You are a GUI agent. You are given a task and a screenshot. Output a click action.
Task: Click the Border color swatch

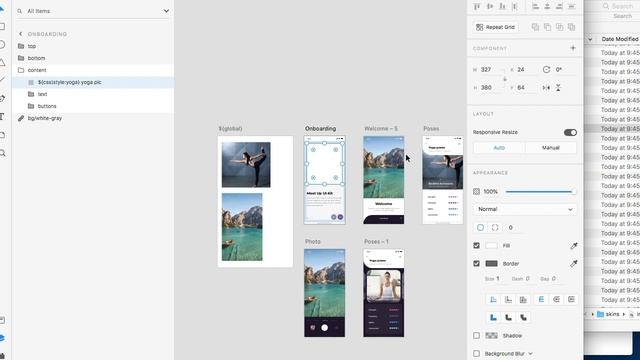coord(491,264)
